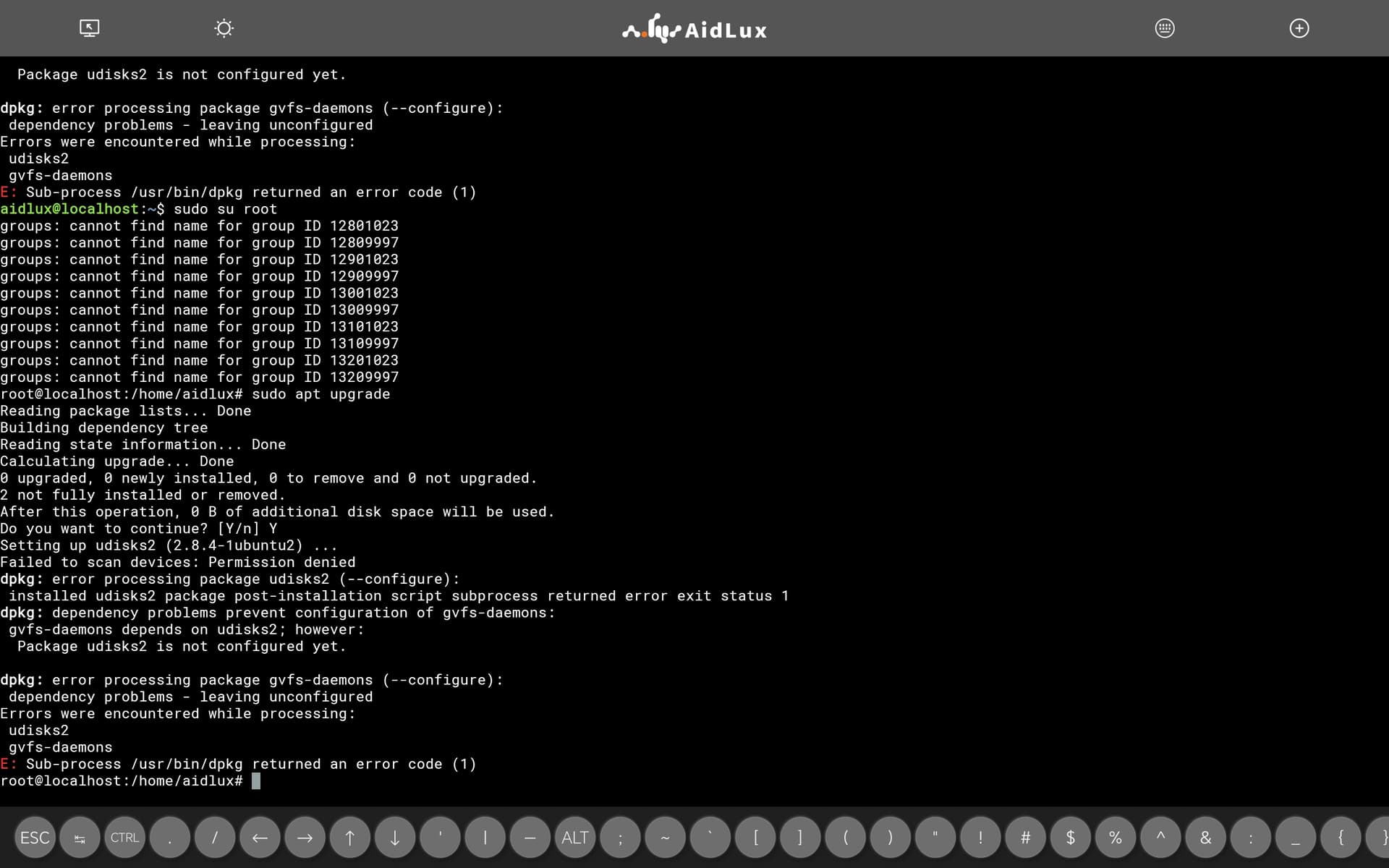Viewport: 1389px width, 868px height.
Task: Toggle the ALT modifier key
Action: click(x=575, y=838)
